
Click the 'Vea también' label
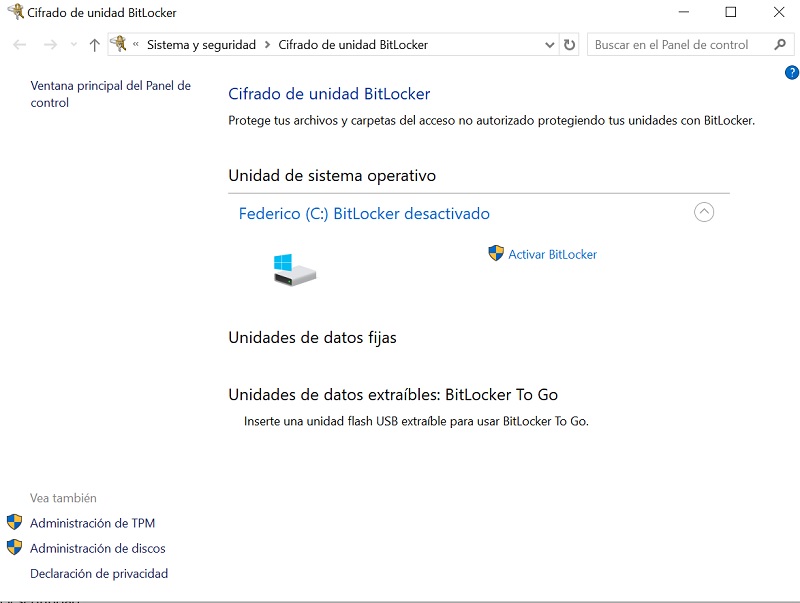[x=63, y=498]
